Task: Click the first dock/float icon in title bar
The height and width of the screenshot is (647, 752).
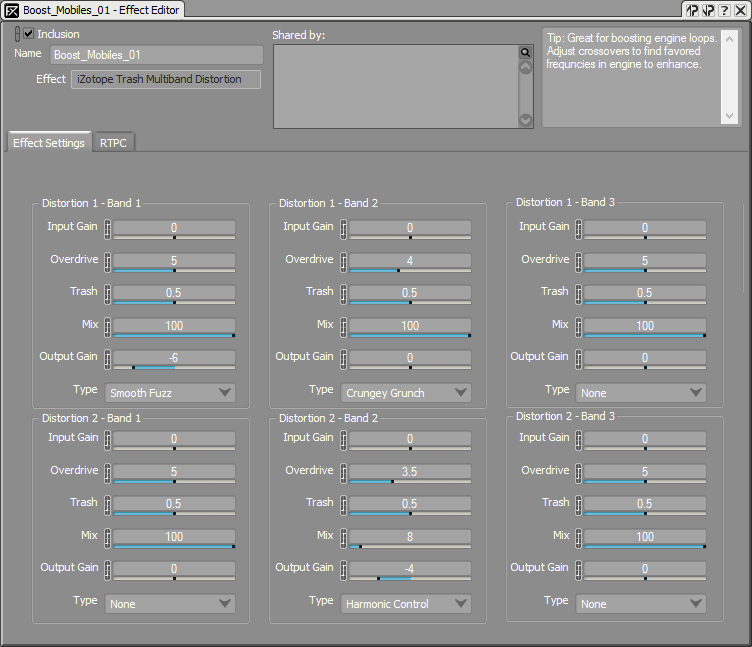Action: pyautogui.click(x=692, y=10)
